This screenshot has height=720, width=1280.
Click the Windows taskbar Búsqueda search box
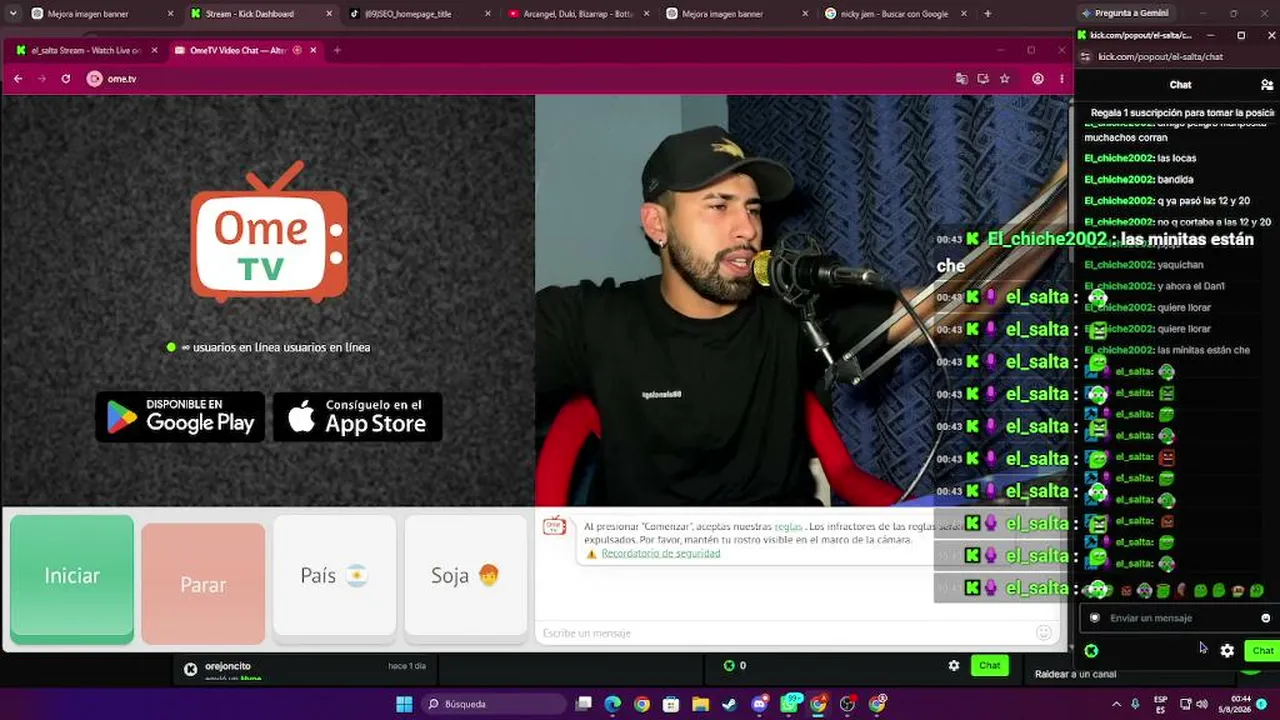point(493,704)
